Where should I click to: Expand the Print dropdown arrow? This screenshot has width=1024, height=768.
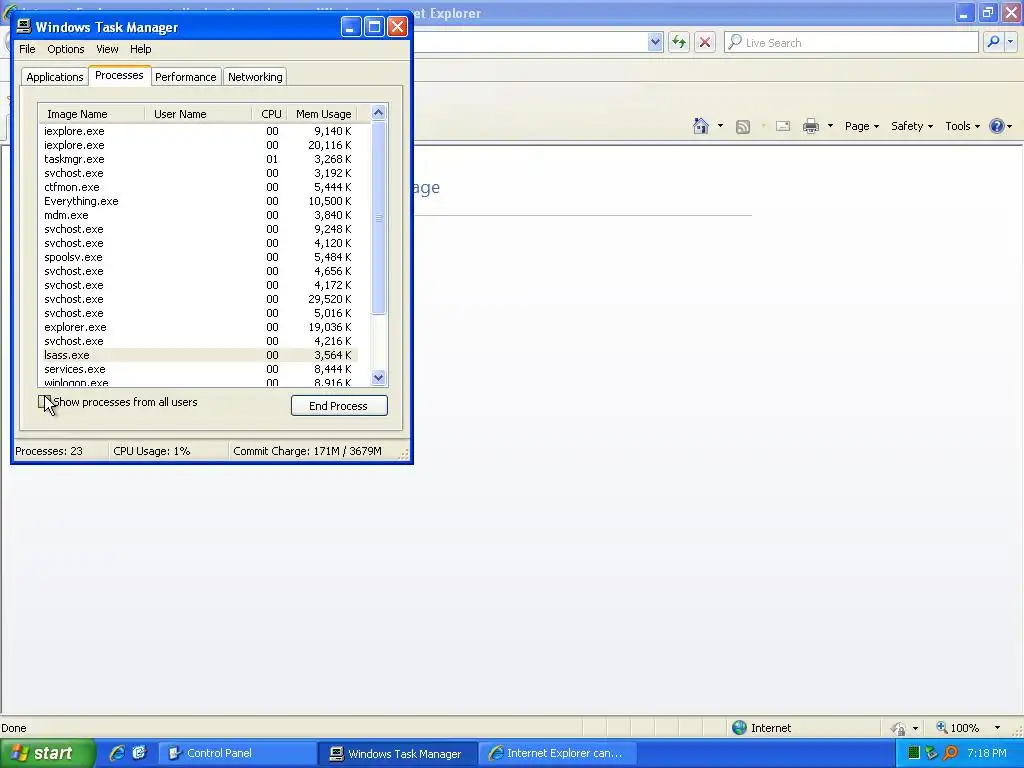pos(830,126)
